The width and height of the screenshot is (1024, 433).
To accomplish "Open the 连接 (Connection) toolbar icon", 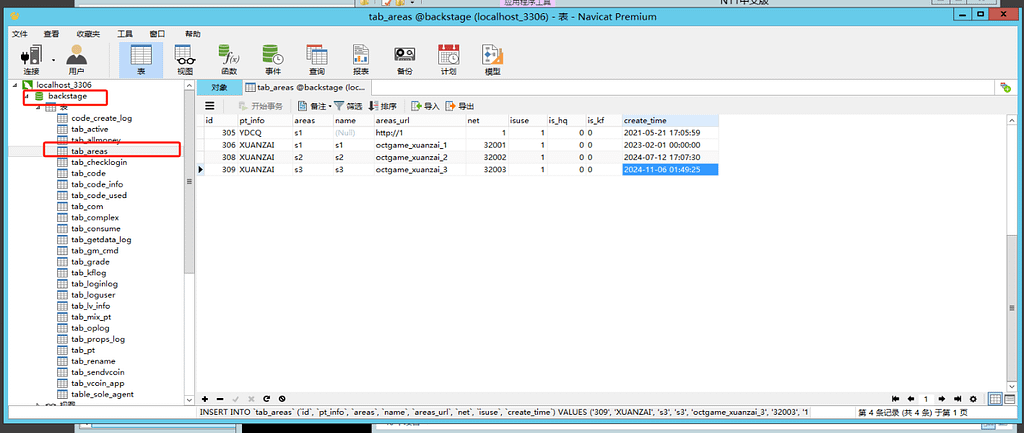I will point(31,59).
